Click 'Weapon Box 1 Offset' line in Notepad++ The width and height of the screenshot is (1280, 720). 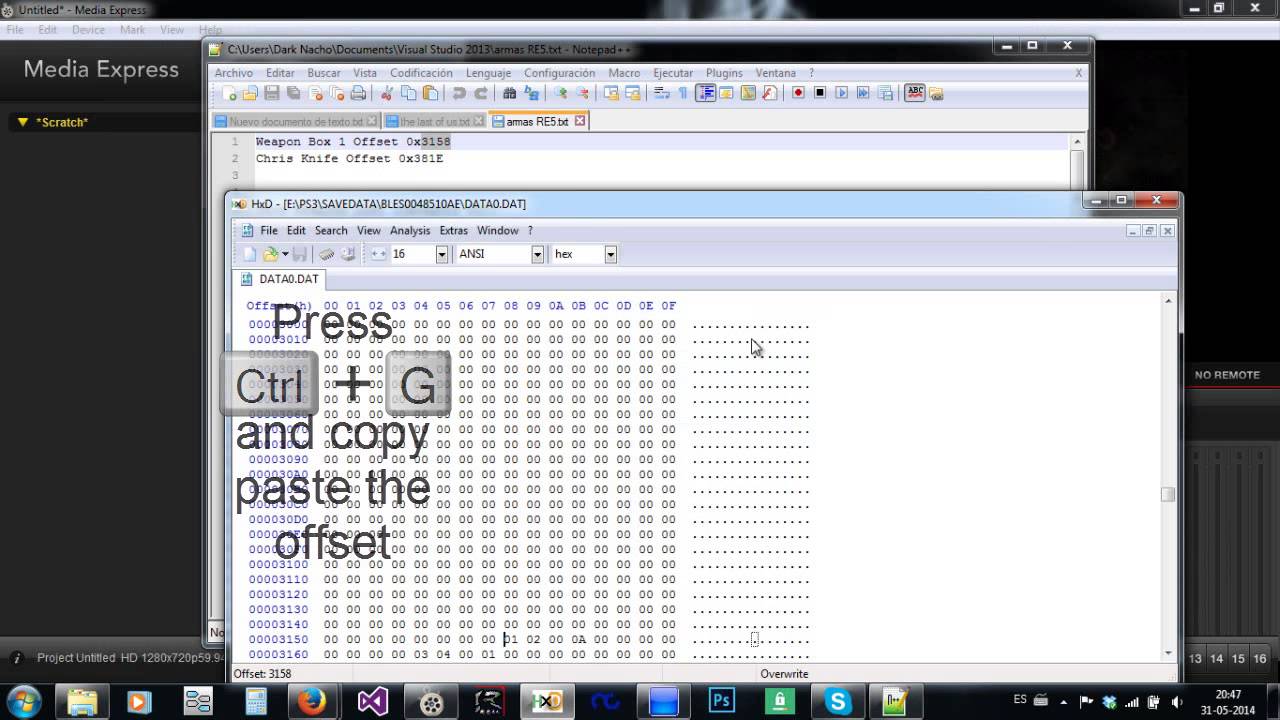tap(353, 142)
